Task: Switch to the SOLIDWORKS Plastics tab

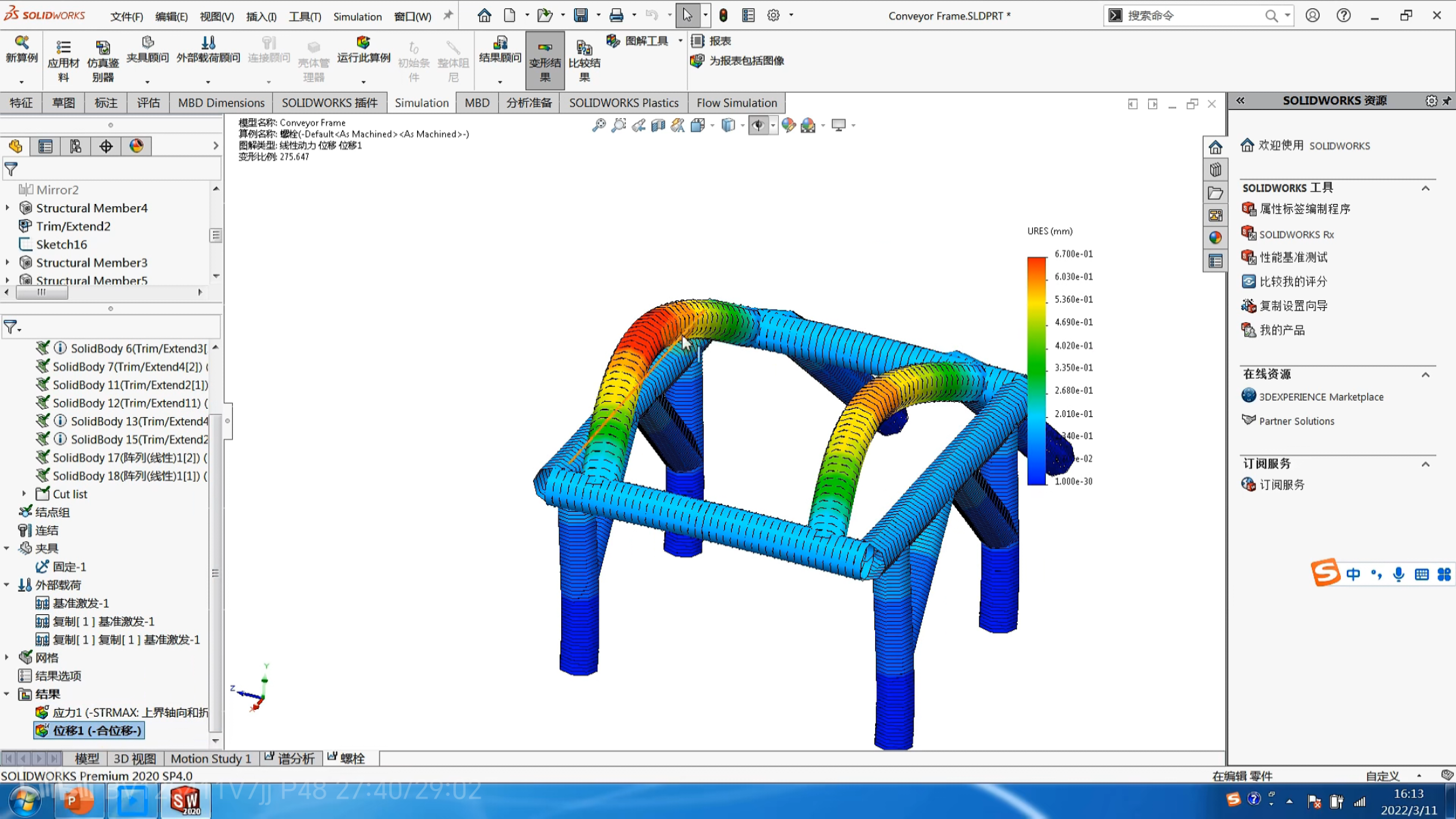Action: click(624, 103)
